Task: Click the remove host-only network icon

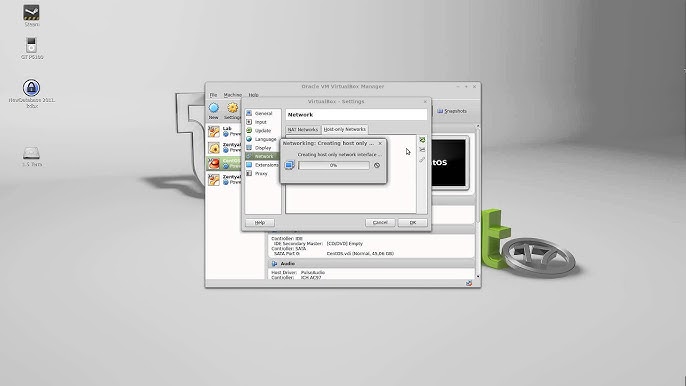Action: (x=422, y=150)
